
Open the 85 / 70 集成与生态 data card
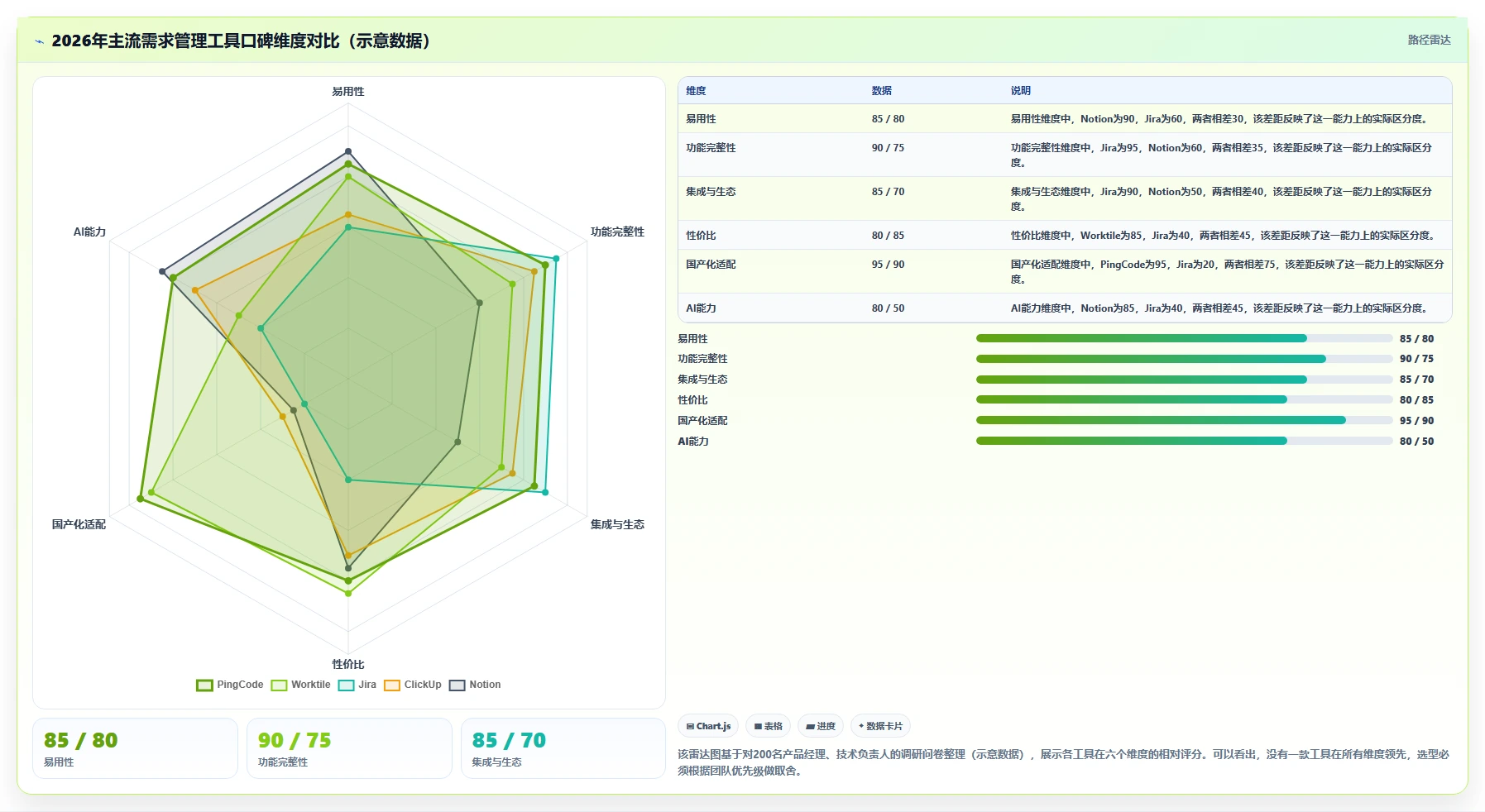(563, 748)
